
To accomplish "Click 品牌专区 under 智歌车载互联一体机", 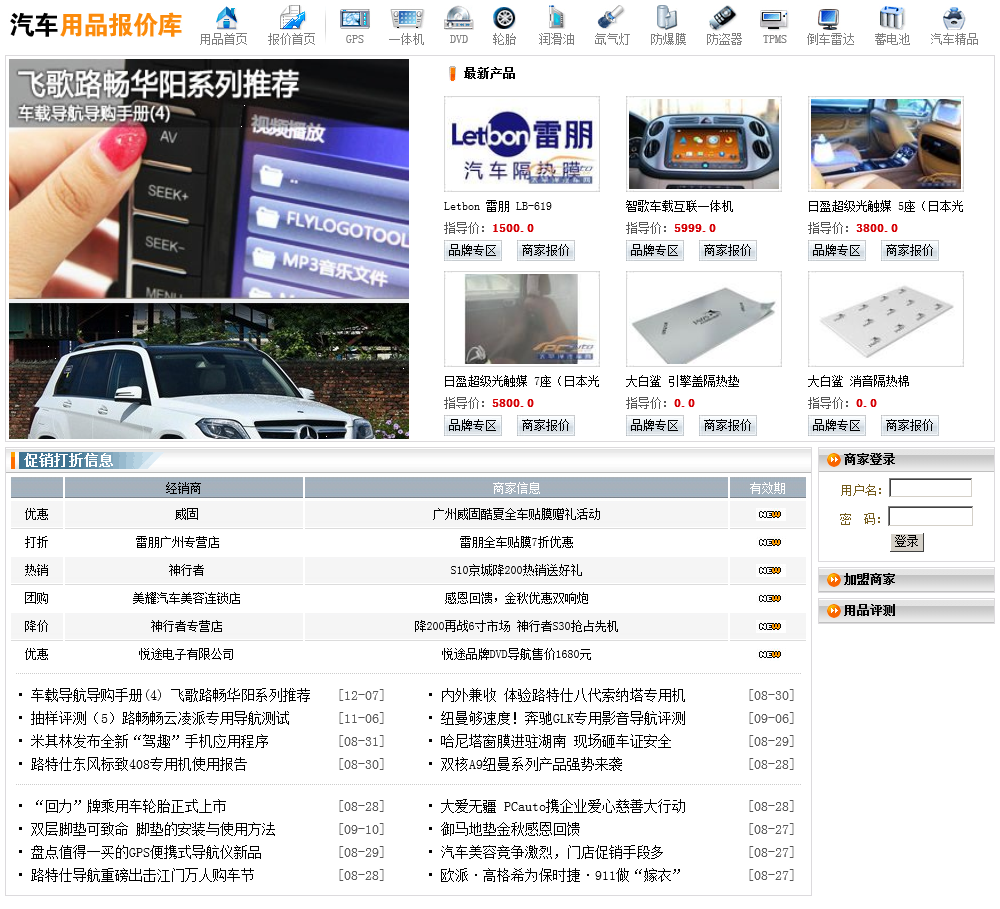I will coord(654,250).
